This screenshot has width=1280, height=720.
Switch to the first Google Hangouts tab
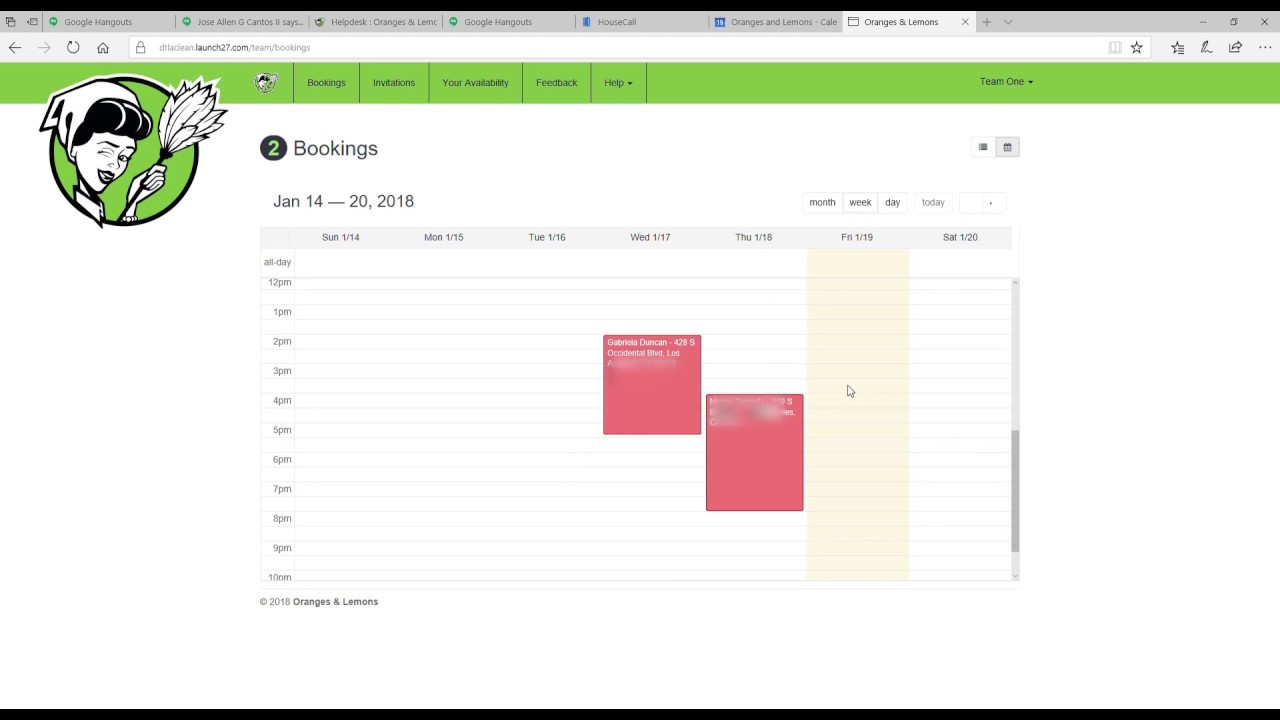[x=108, y=22]
